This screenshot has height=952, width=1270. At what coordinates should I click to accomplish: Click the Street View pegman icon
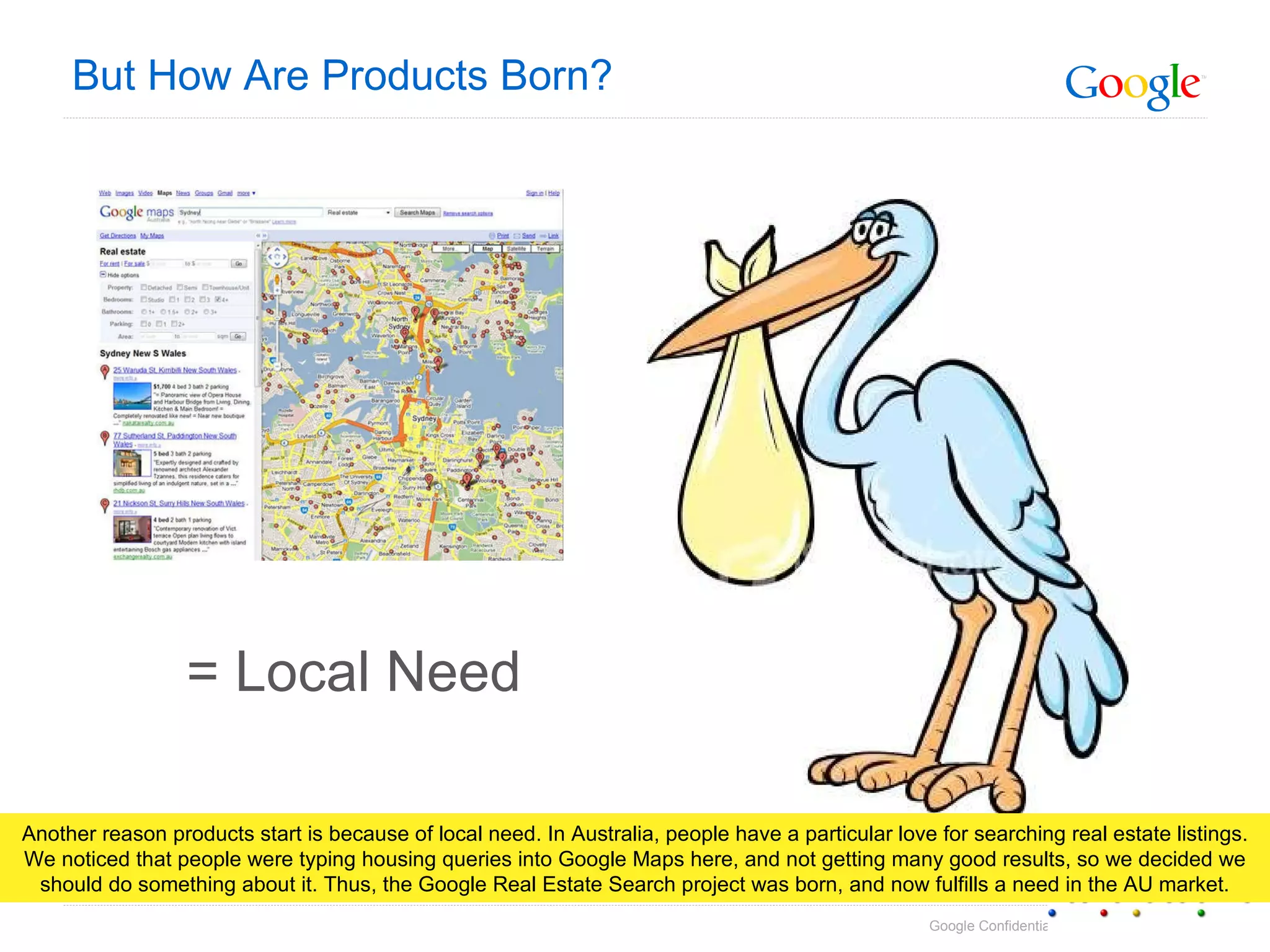pos(277,280)
